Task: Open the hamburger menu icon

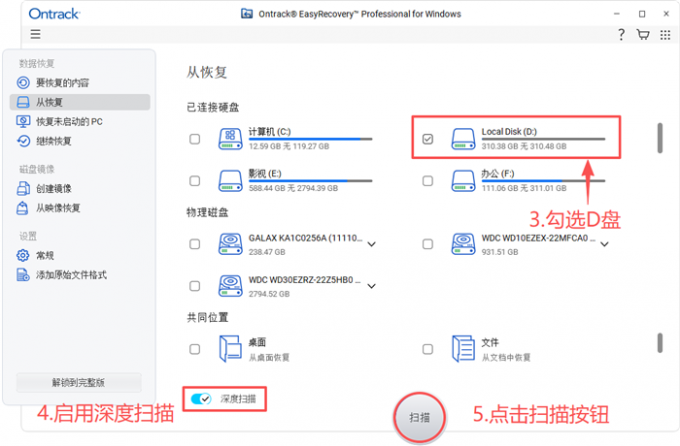Action: 36,34
